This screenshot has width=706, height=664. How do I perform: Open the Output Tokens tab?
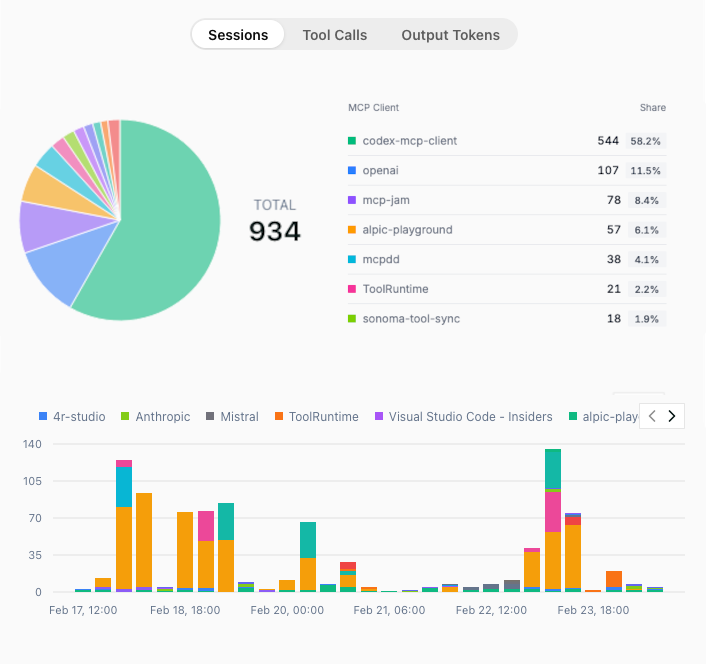pos(450,35)
